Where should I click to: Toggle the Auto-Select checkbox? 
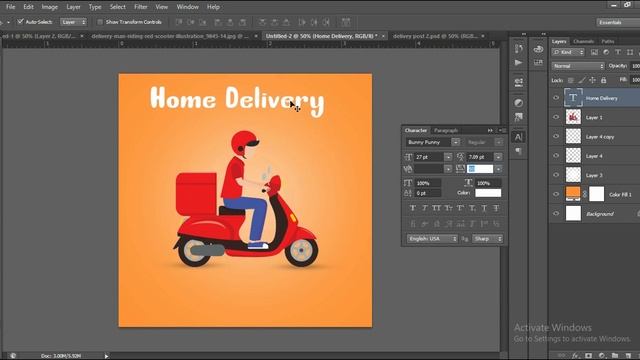[20, 22]
